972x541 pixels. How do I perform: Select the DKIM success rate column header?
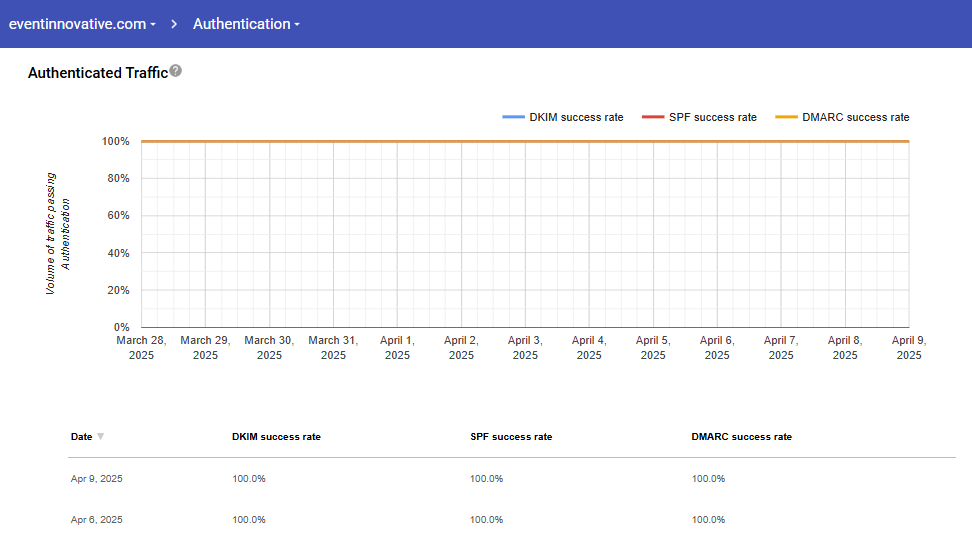point(276,437)
